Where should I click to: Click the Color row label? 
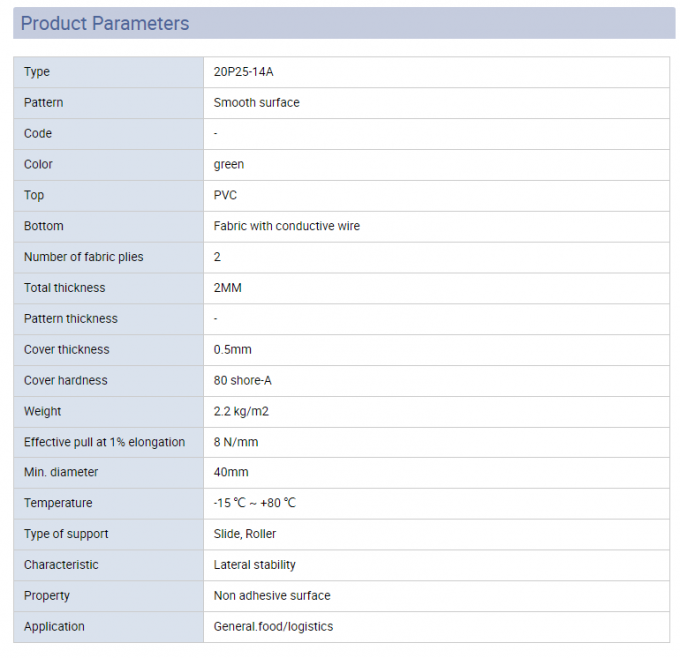click(x=38, y=165)
